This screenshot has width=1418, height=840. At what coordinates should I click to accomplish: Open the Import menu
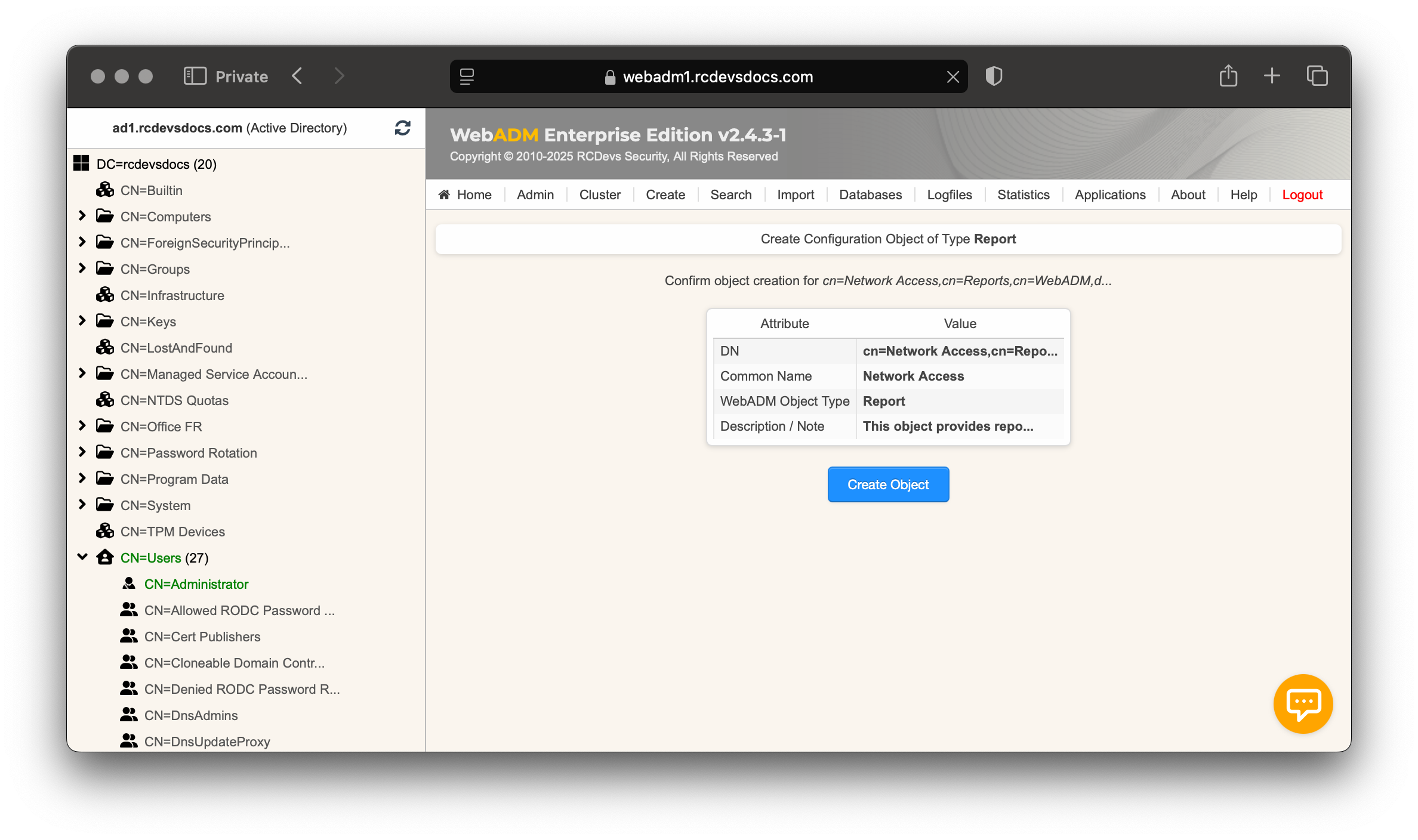click(796, 194)
